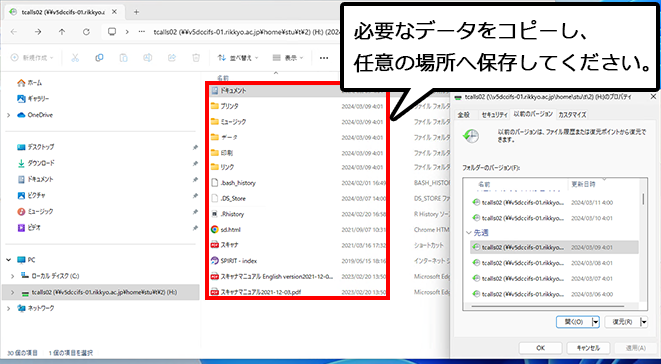Click the Cut scissors icon in the toolbar
The width and height of the screenshot is (661, 364).
click(75, 58)
